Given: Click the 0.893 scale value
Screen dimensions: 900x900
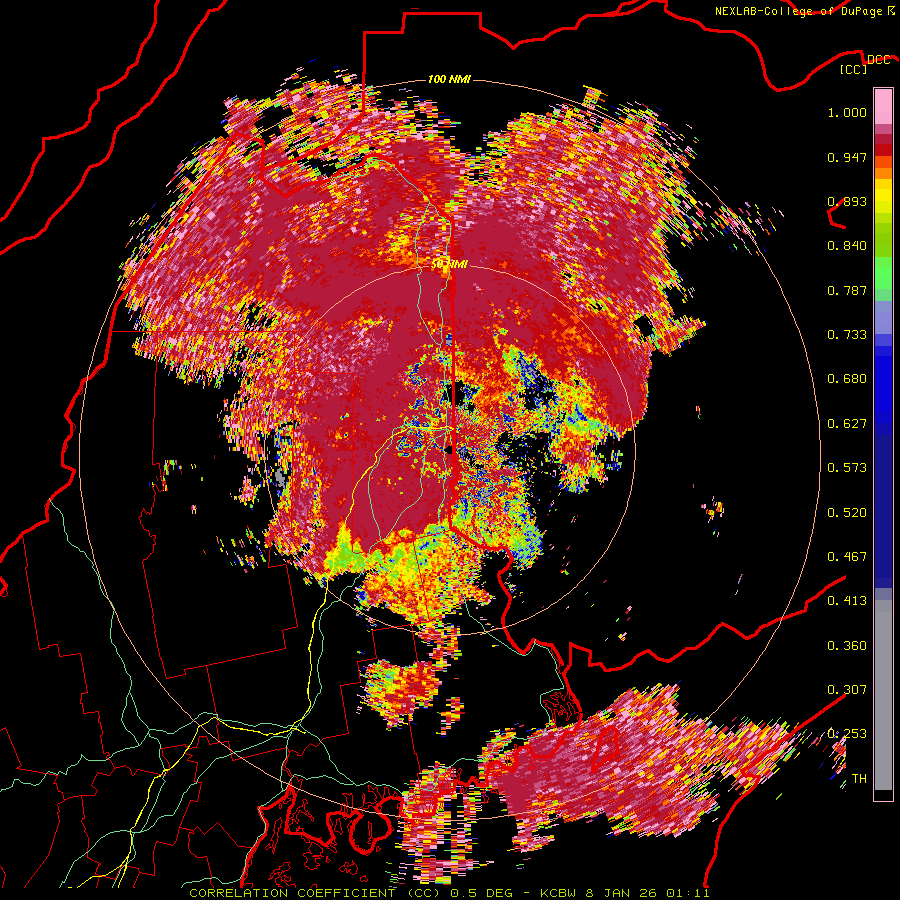Looking at the screenshot, I should pos(847,201).
